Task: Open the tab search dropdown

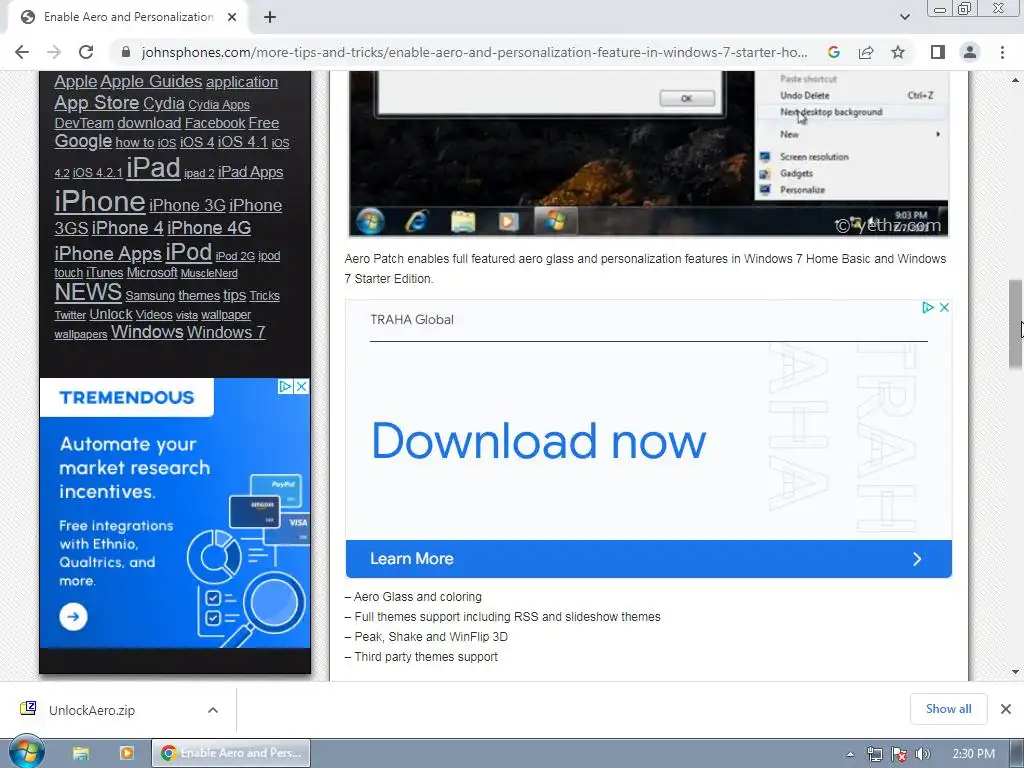Action: pyautogui.click(x=904, y=18)
